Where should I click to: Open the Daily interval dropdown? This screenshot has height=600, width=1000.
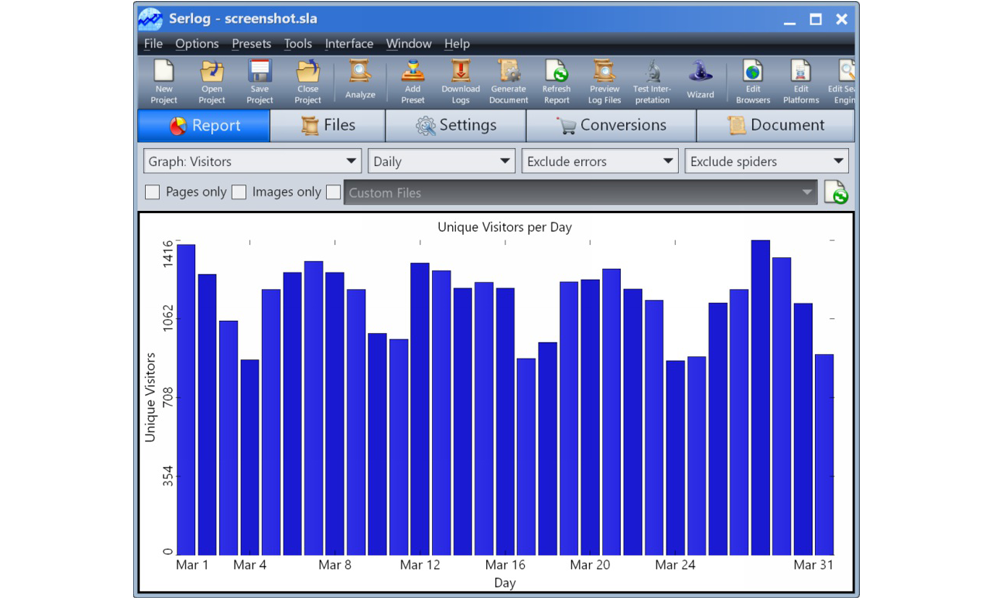pyautogui.click(x=441, y=161)
